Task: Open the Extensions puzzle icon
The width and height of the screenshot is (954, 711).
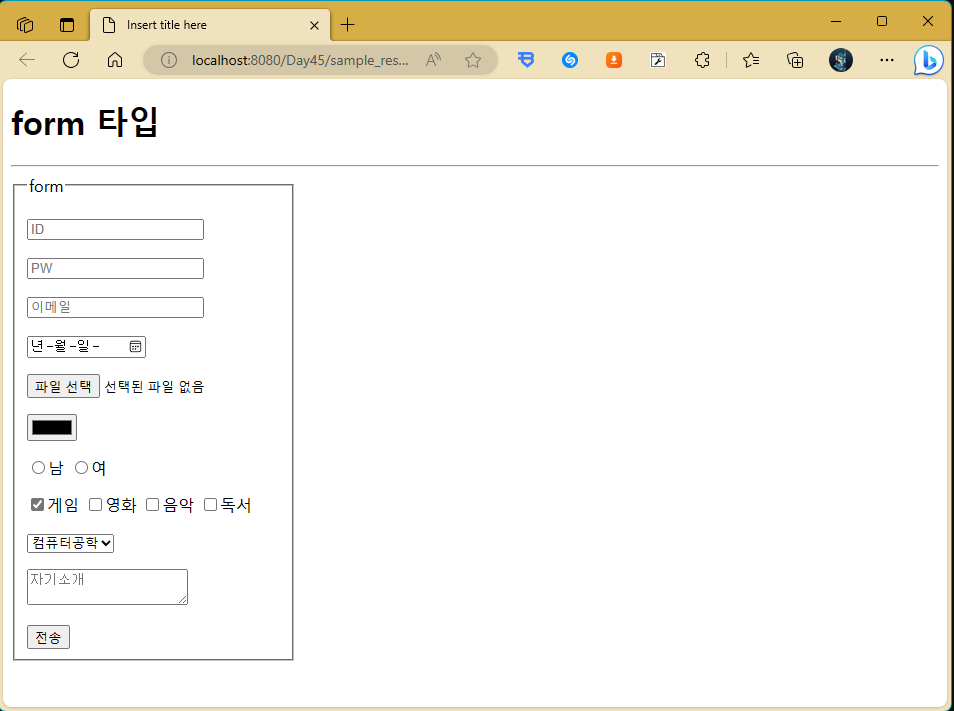Action: click(702, 60)
